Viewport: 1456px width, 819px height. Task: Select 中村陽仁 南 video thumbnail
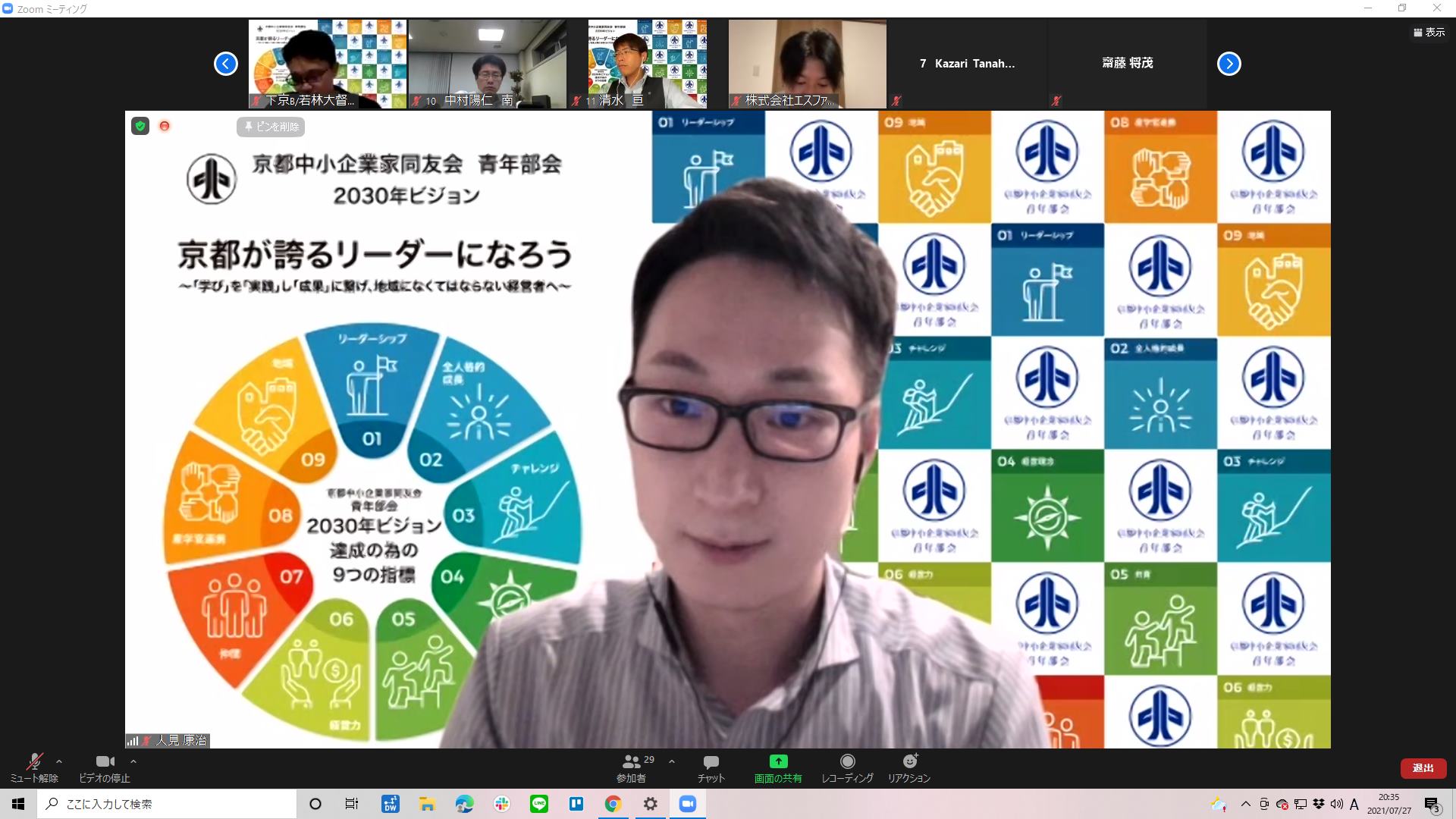tap(488, 64)
